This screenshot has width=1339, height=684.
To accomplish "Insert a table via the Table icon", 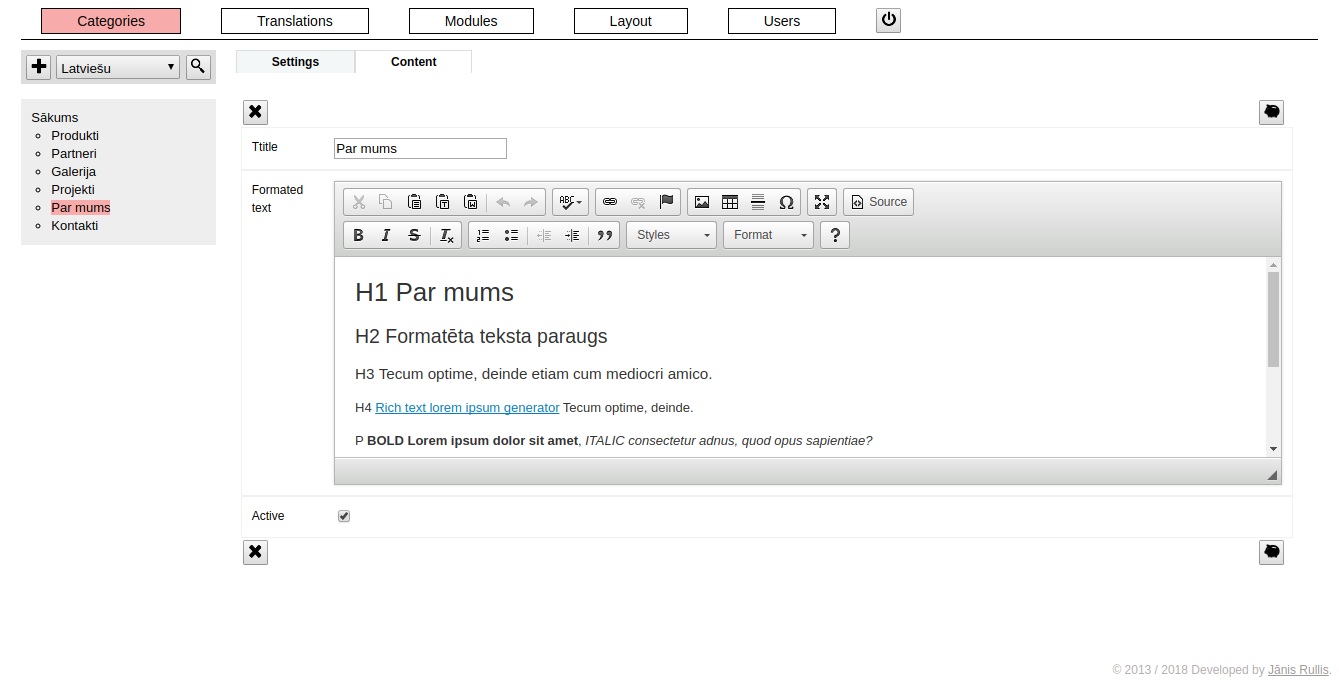I will point(730,202).
